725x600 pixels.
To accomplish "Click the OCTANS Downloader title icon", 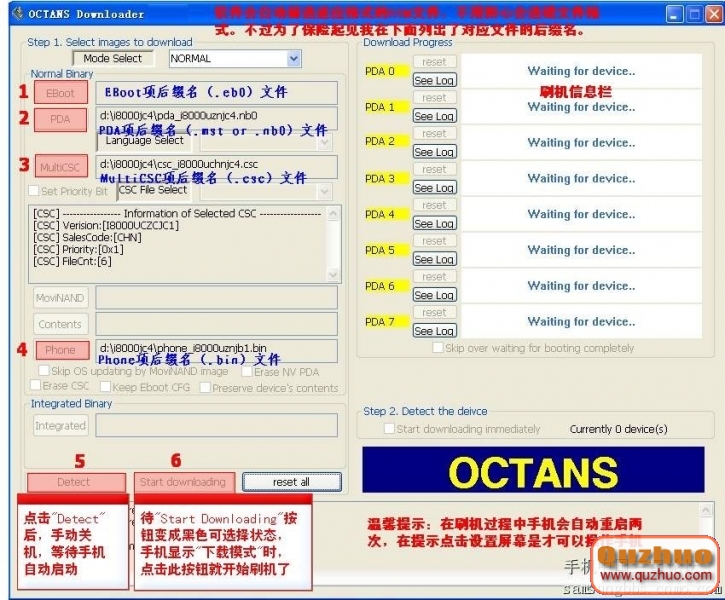I will [18, 13].
